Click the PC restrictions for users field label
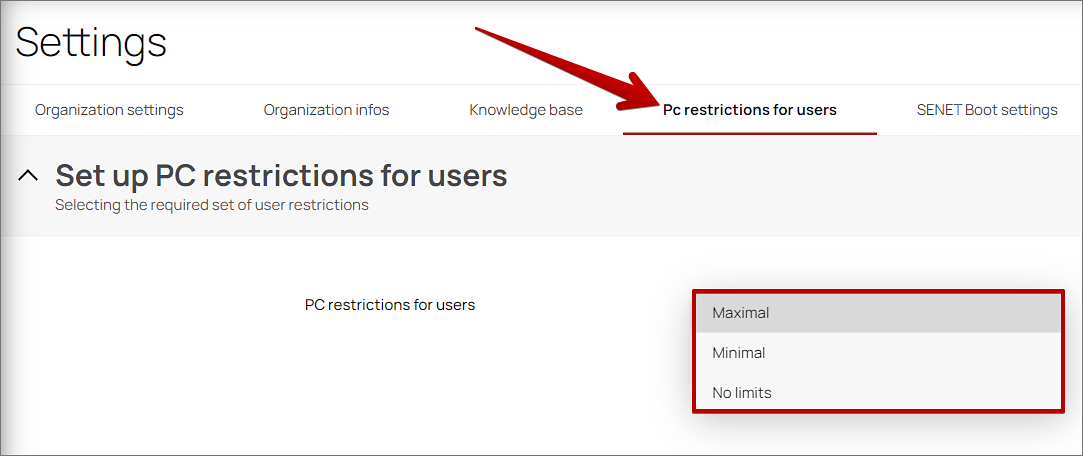1083x456 pixels. tap(390, 305)
